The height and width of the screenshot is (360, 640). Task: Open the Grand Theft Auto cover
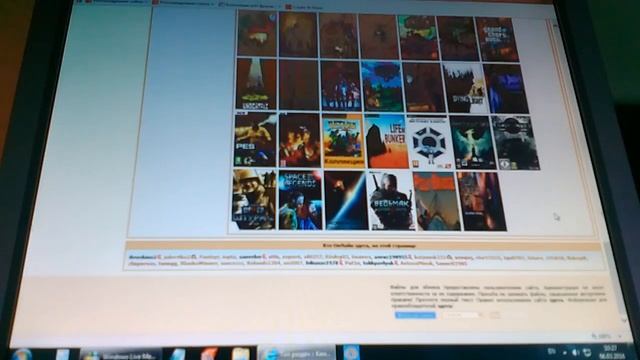(x=497, y=40)
